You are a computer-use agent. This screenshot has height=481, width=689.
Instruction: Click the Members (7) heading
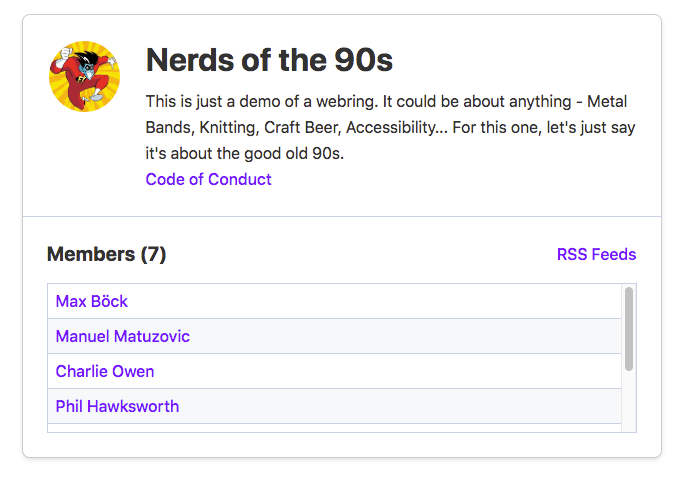coord(106,254)
